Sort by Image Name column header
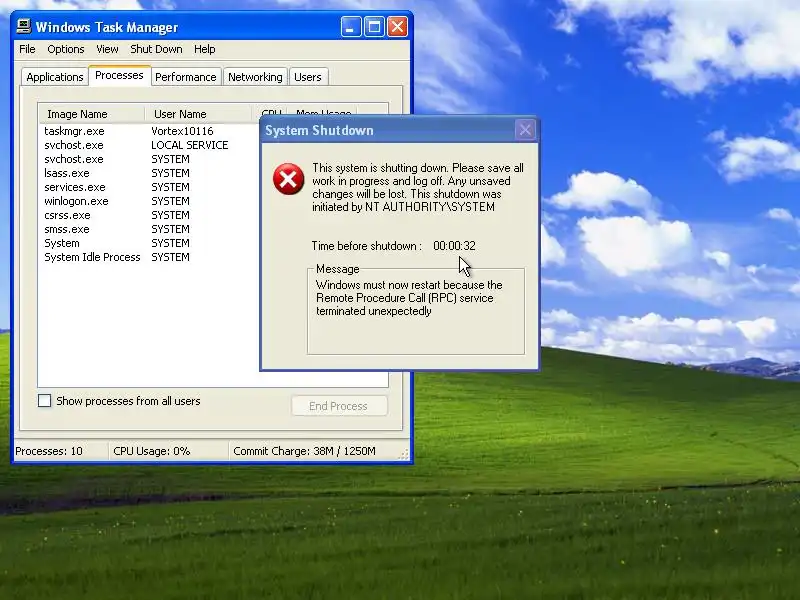 click(92, 114)
